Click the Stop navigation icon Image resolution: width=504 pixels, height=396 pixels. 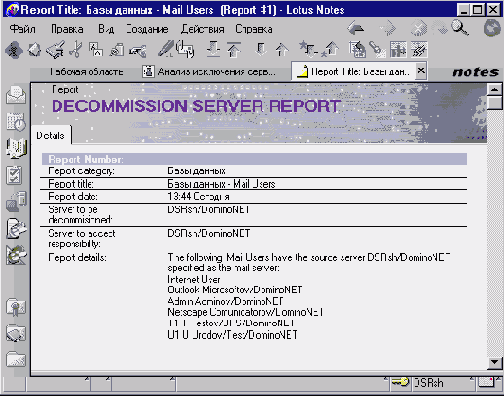click(x=419, y=28)
